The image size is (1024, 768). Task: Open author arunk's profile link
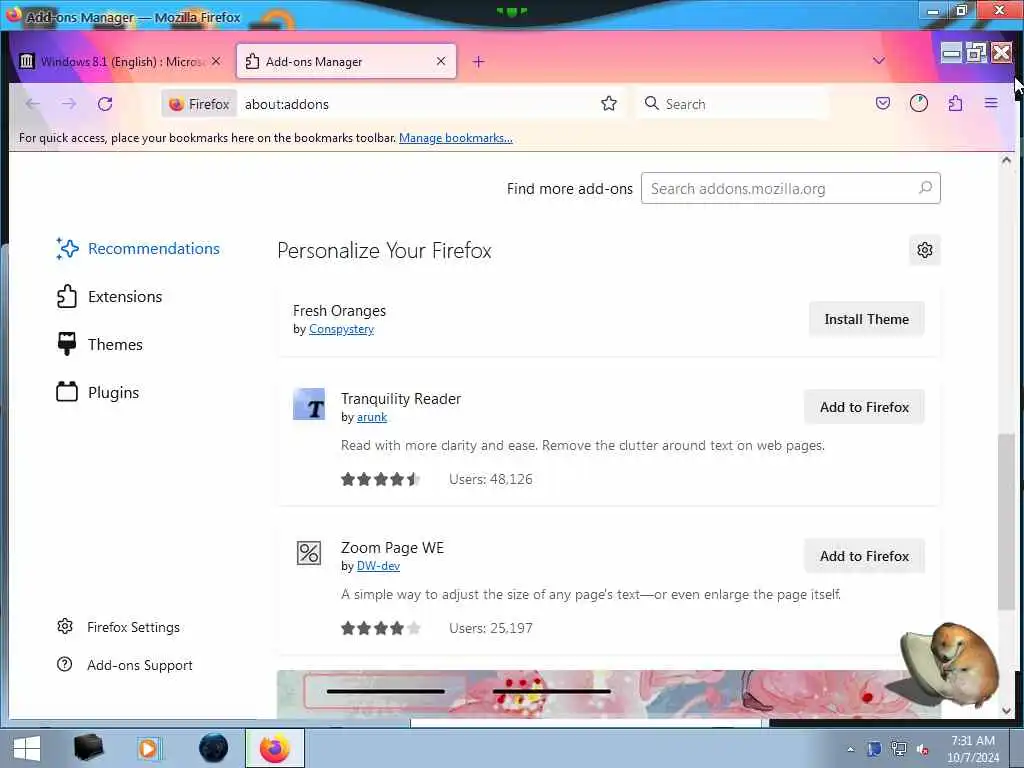pos(372,417)
